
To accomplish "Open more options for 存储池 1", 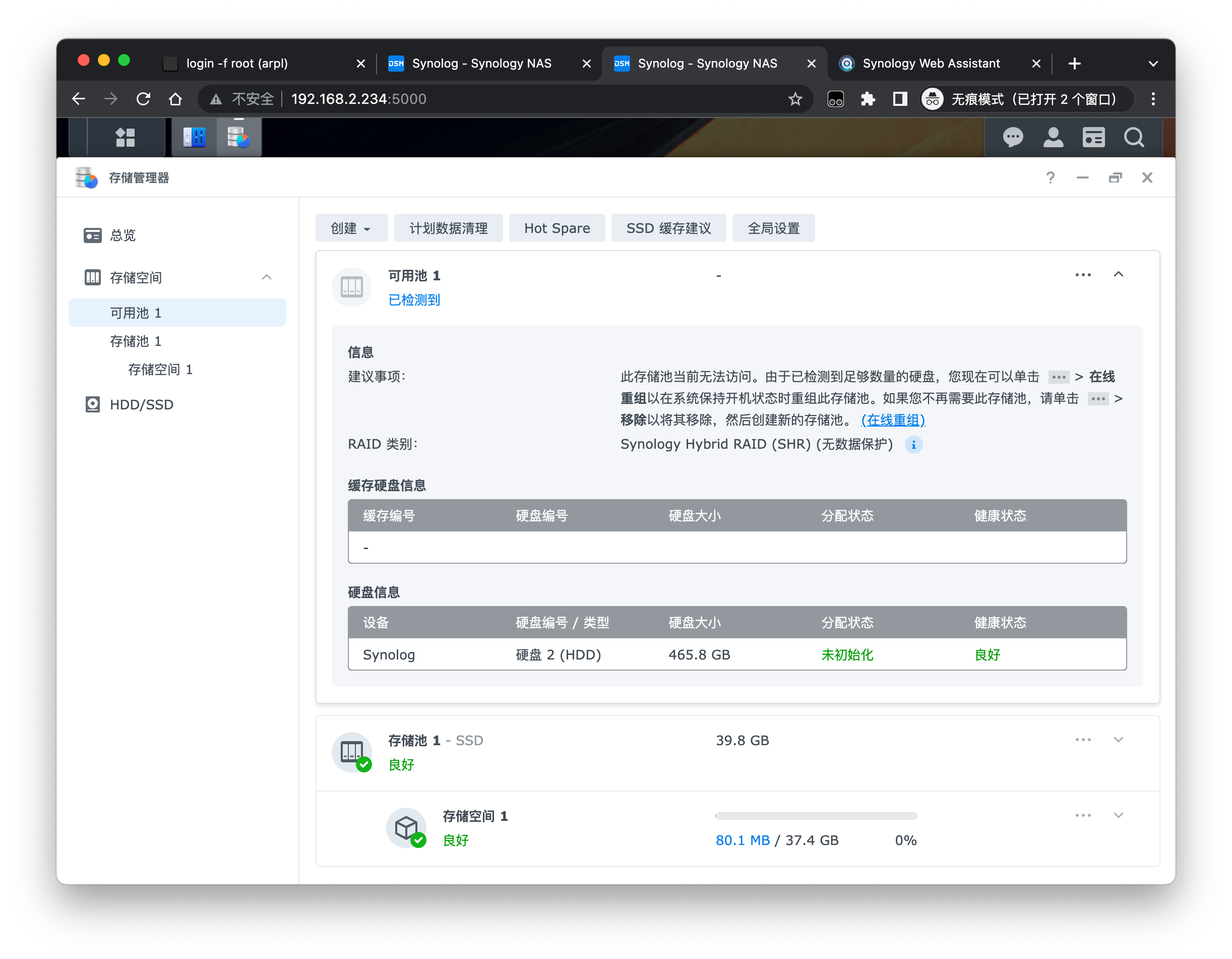I will 1082,740.
